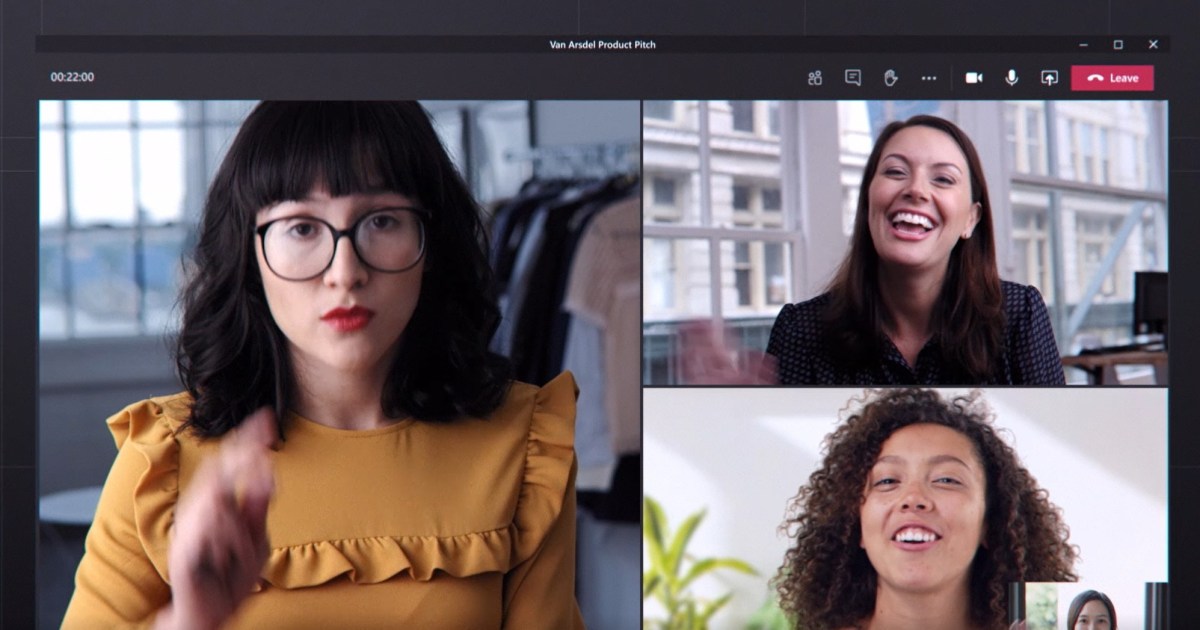1200x630 pixels.
Task: Click the small self-view preview thumbnail
Action: pyautogui.click(x=1088, y=606)
